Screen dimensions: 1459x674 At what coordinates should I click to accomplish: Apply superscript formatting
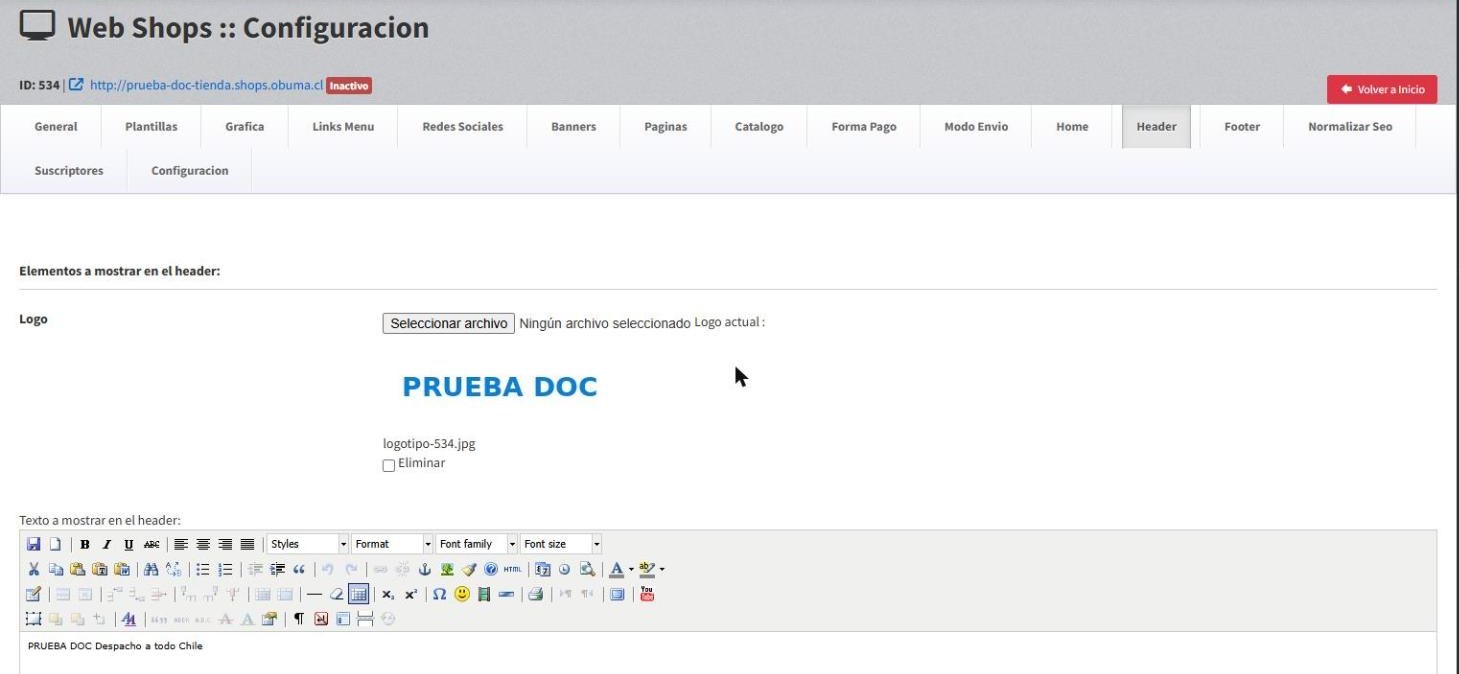pos(410,594)
